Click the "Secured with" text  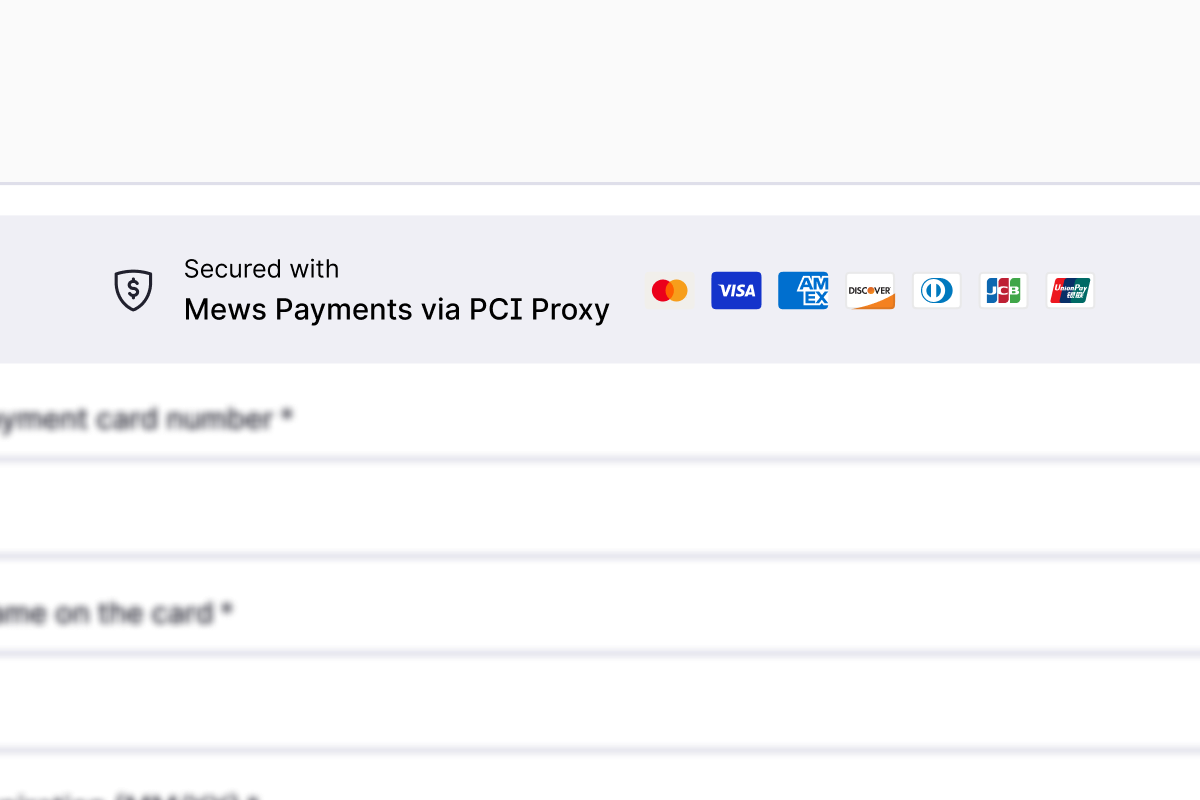pyautogui.click(x=261, y=269)
